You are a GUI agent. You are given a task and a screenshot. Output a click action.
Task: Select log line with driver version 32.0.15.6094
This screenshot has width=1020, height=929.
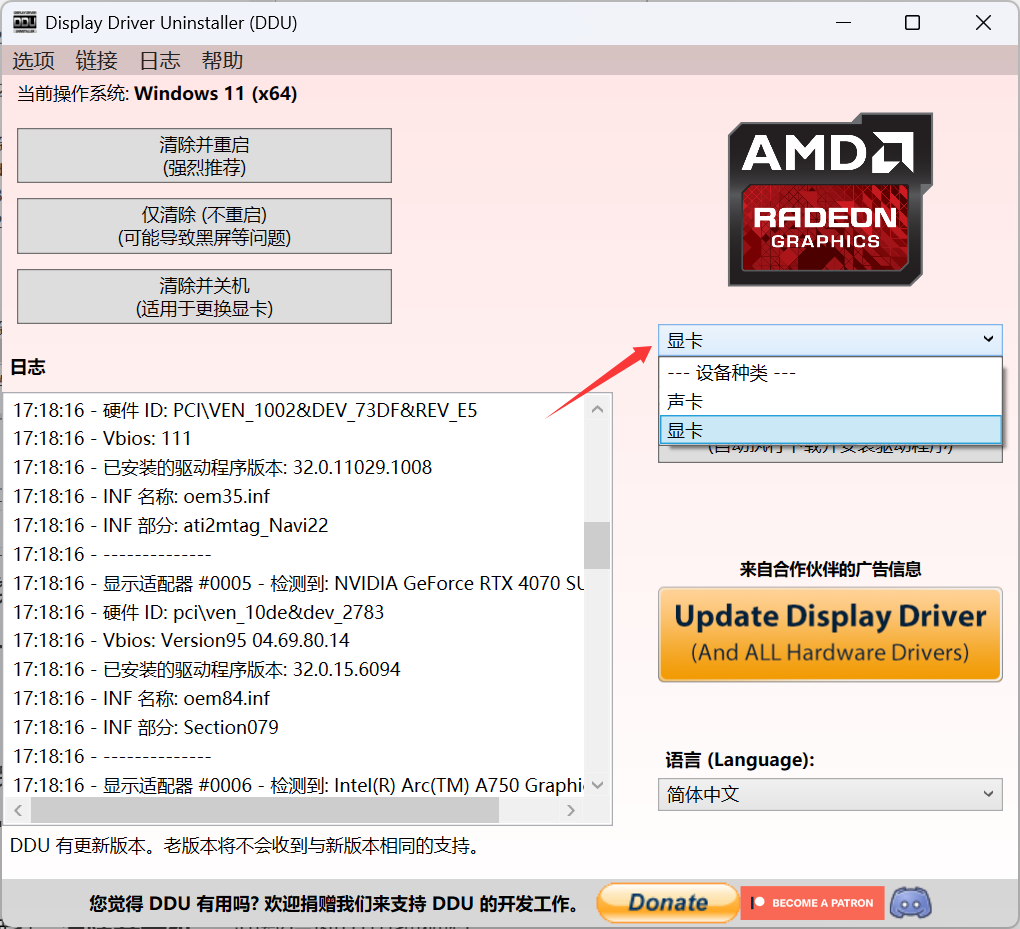[207, 669]
